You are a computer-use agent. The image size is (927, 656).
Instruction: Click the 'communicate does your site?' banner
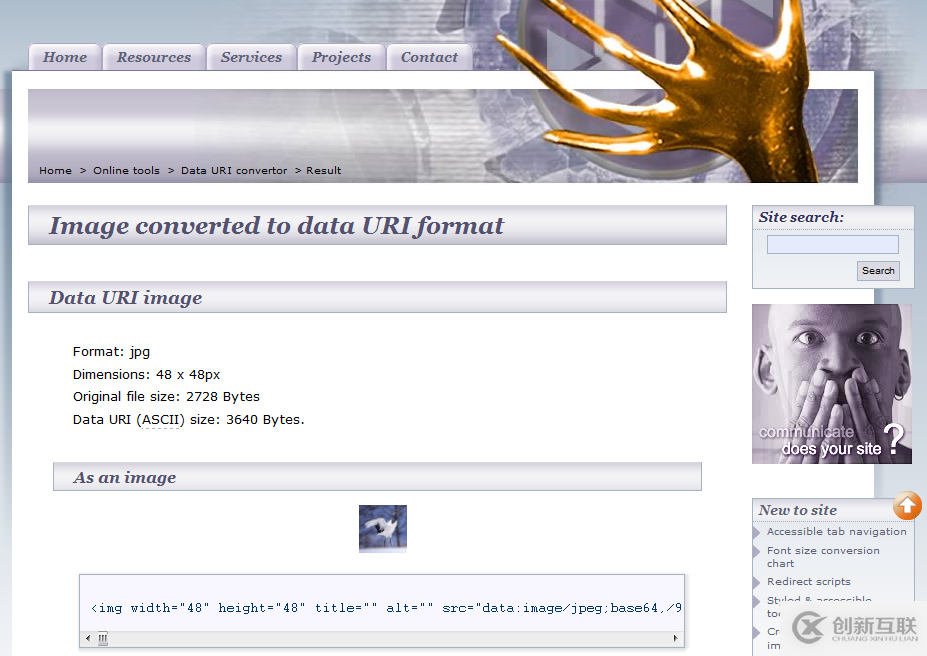coord(831,384)
